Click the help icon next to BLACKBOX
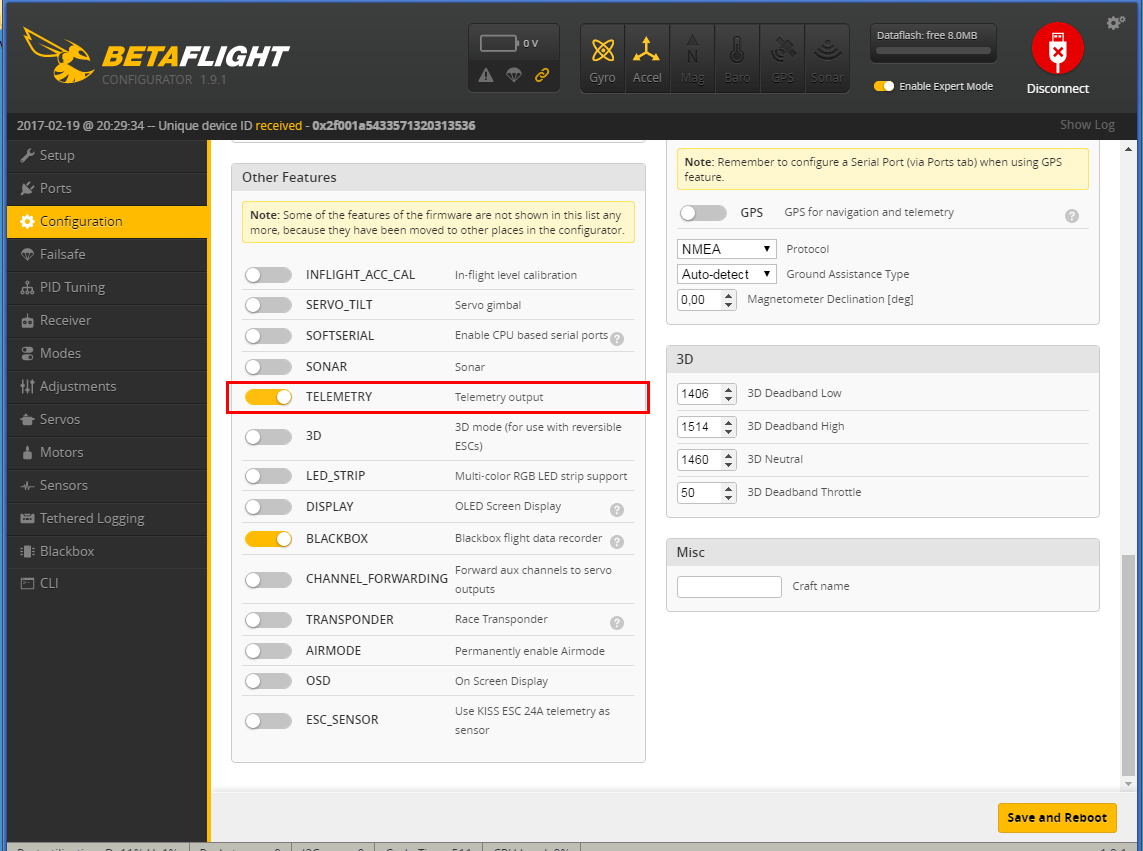Screen dimensions: 1143x851 click(617, 542)
